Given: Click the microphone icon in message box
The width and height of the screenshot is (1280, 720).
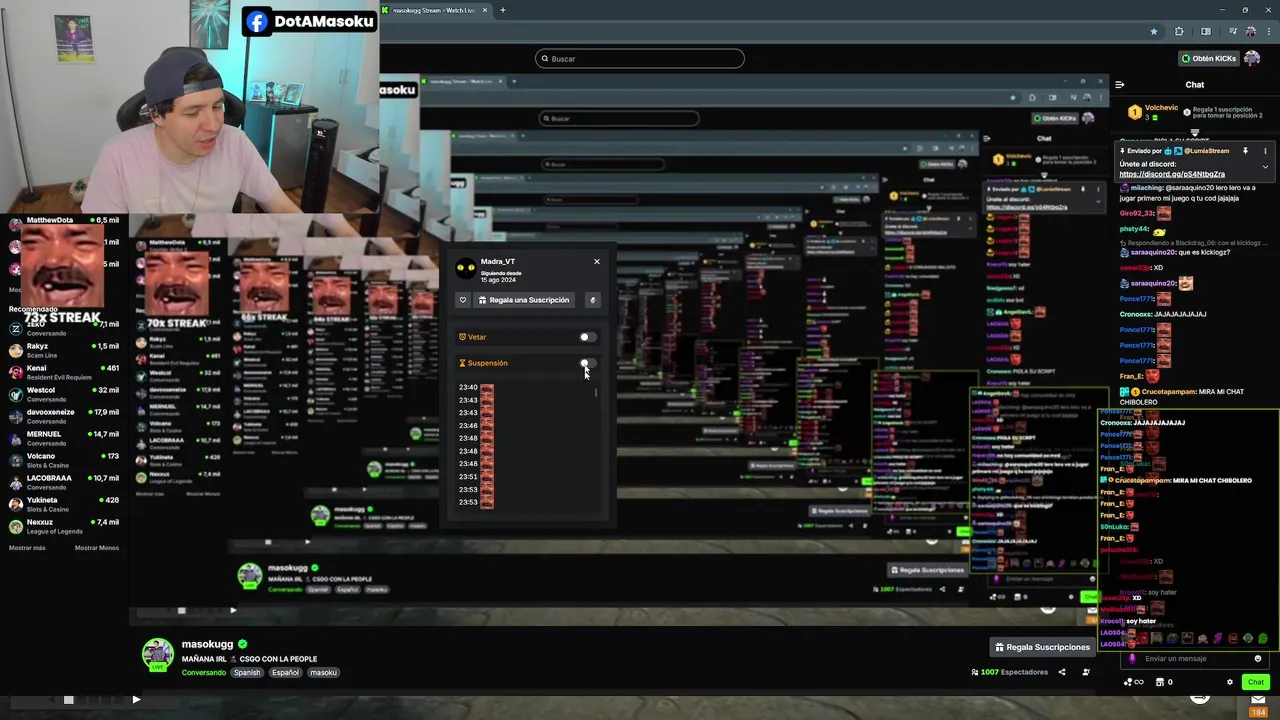Looking at the screenshot, I should 1133,659.
